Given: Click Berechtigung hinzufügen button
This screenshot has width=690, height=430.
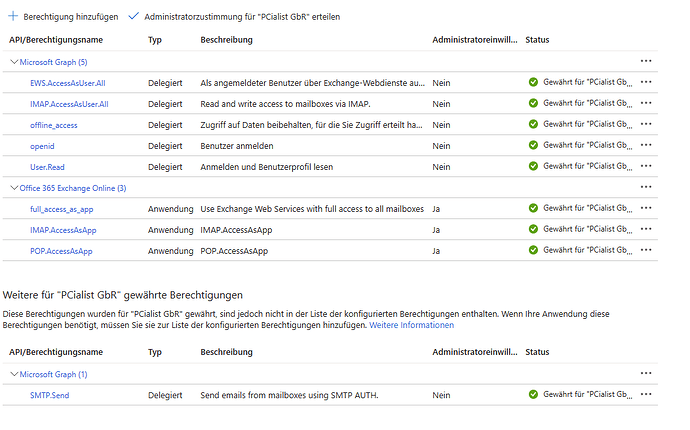Looking at the screenshot, I should tap(63, 17).
